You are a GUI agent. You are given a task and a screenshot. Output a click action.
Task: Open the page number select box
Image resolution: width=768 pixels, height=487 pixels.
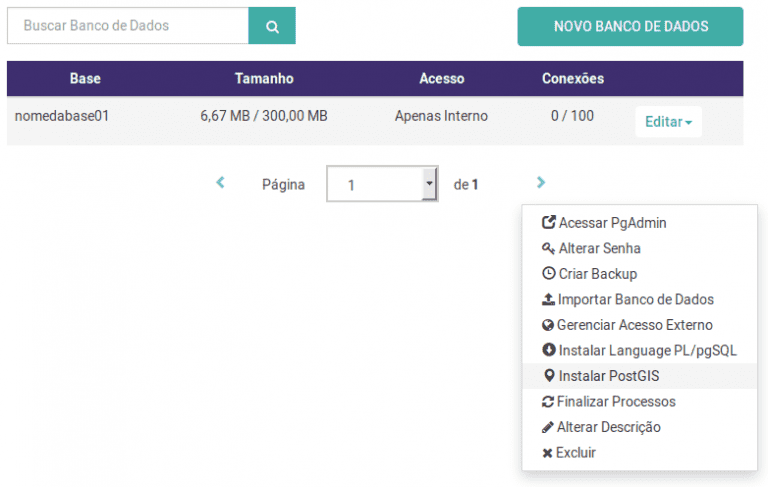tap(382, 184)
